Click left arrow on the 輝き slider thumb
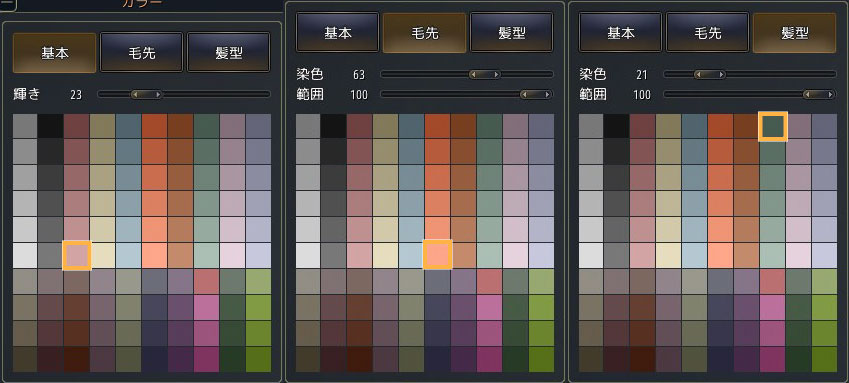The image size is (849, 383). [135, 94]
